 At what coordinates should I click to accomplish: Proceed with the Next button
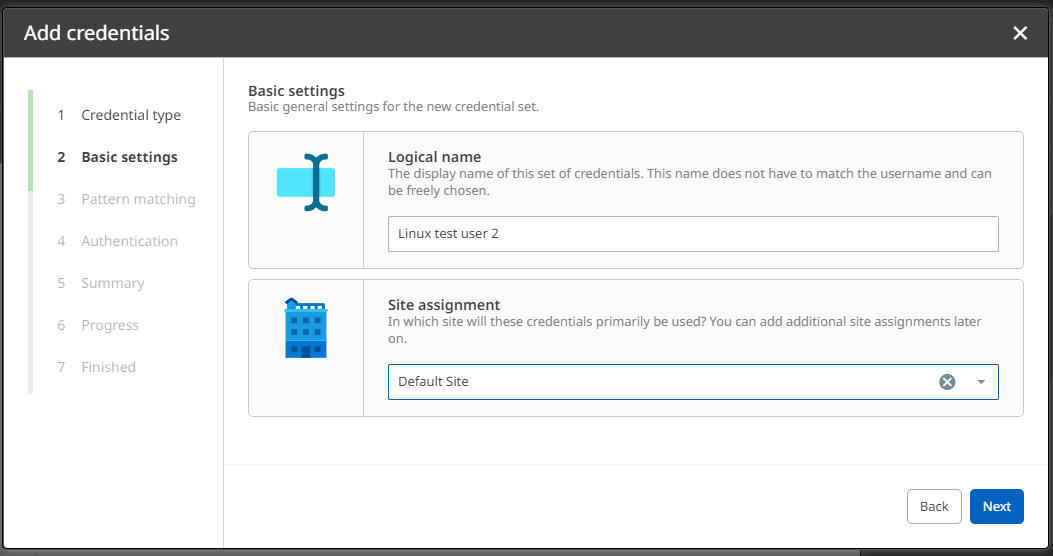996,506
